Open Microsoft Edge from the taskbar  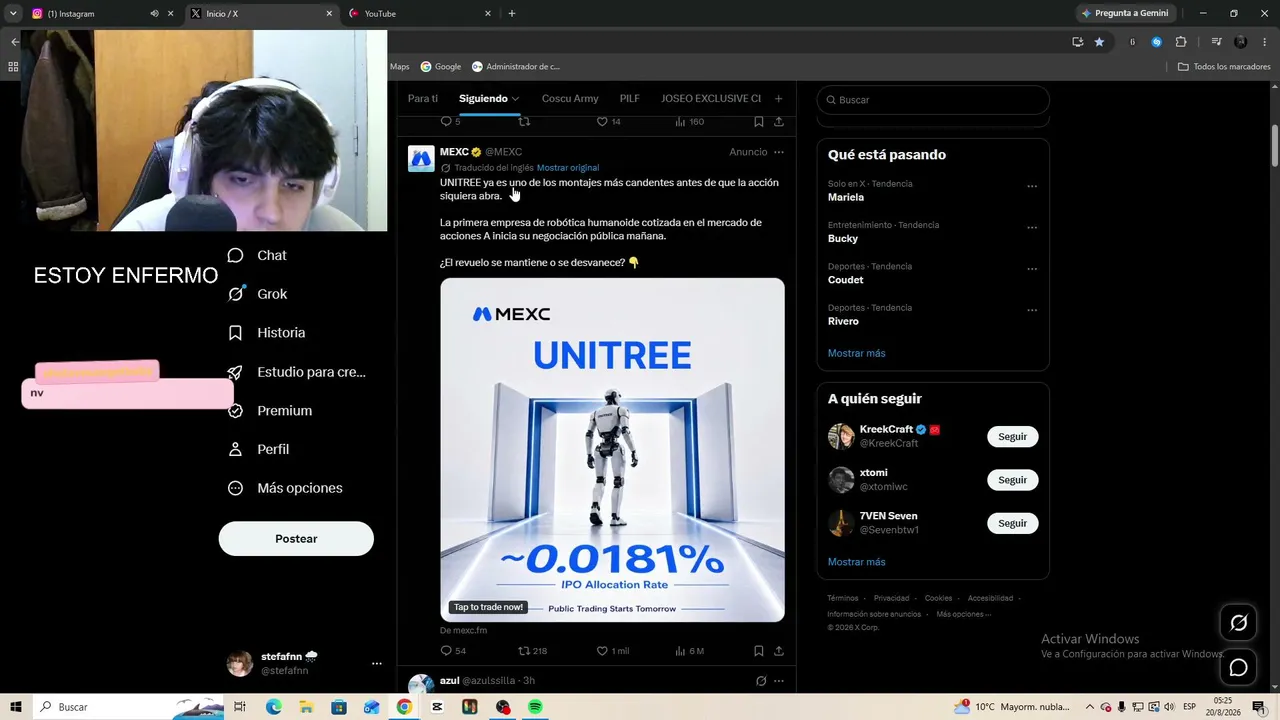(274, 707)
